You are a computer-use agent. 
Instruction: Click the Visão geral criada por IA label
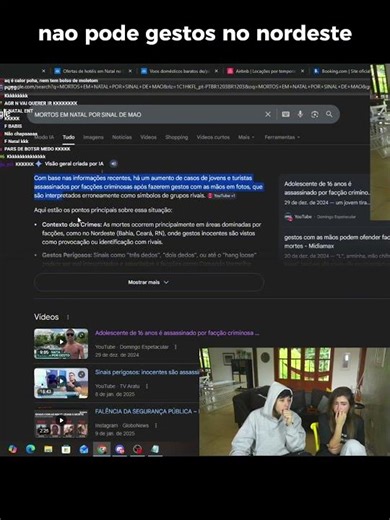pyautogui.click(x=74, y=164)
